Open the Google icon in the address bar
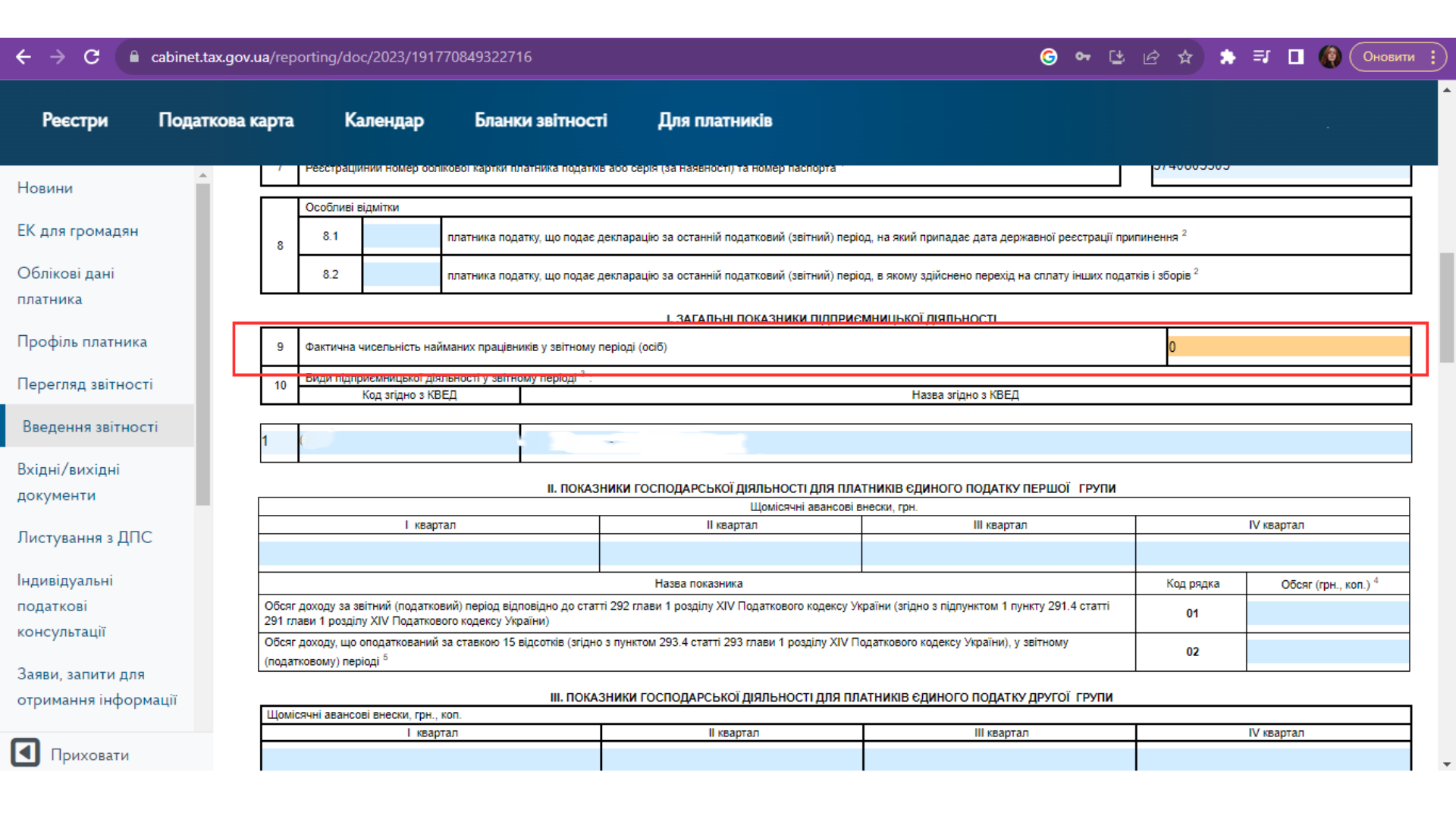The image size is (1456, 819). tap(1049, 57)
